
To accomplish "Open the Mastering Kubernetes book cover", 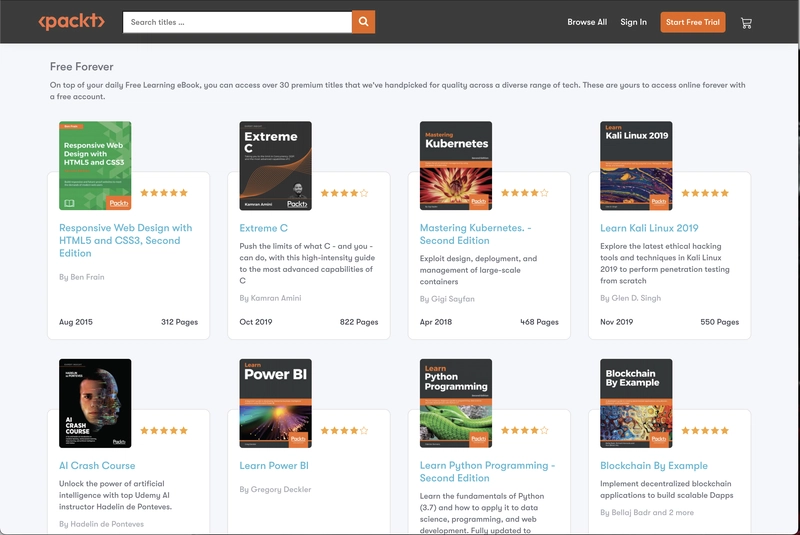I will click(456, 166).
